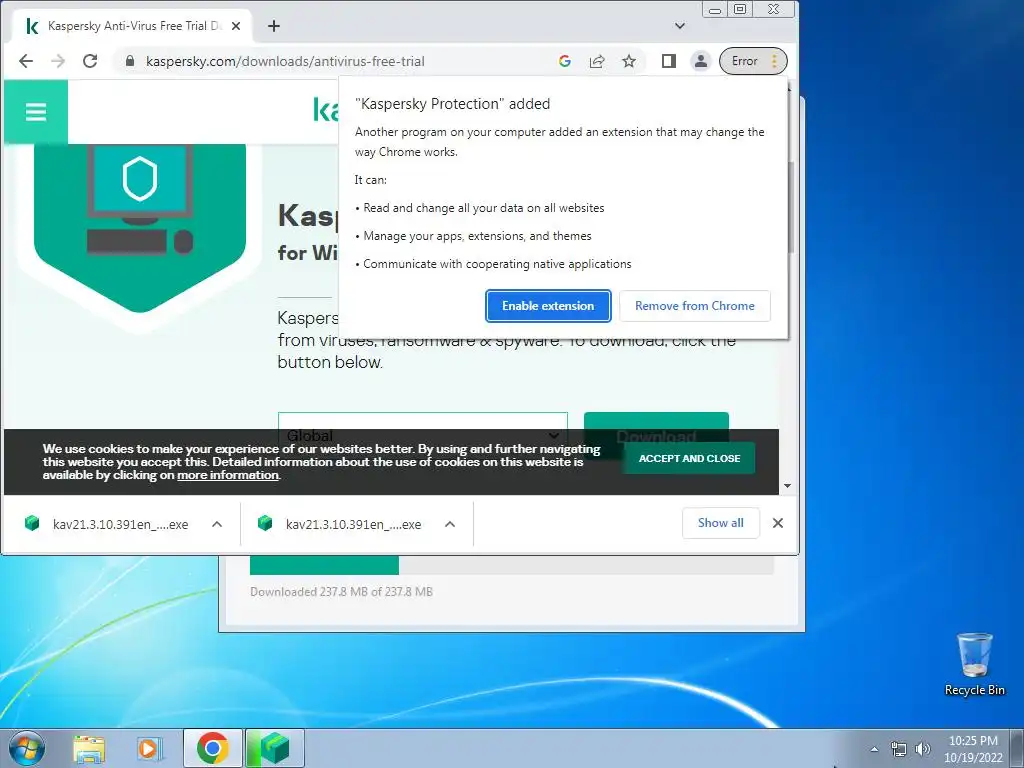View site info via the lock icon
1024x768 pixels.
[129, 61]
